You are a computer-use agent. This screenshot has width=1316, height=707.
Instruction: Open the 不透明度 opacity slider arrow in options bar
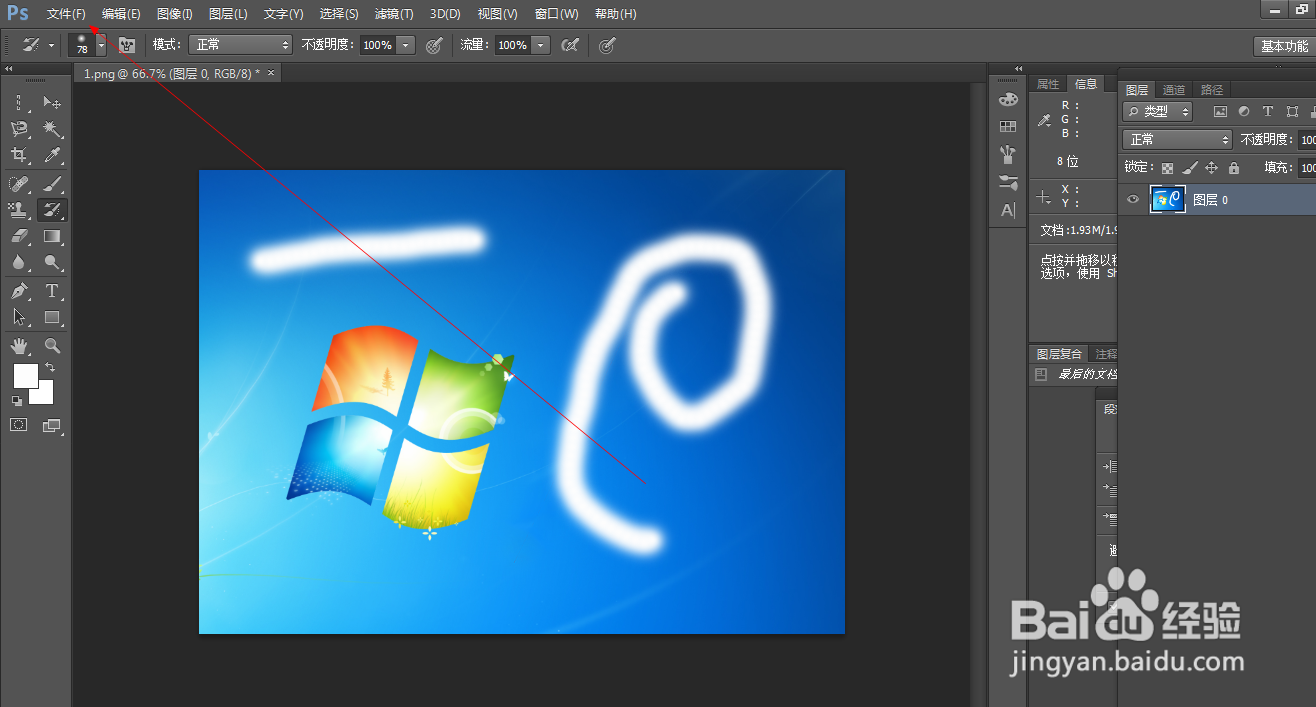click(406, 45)
